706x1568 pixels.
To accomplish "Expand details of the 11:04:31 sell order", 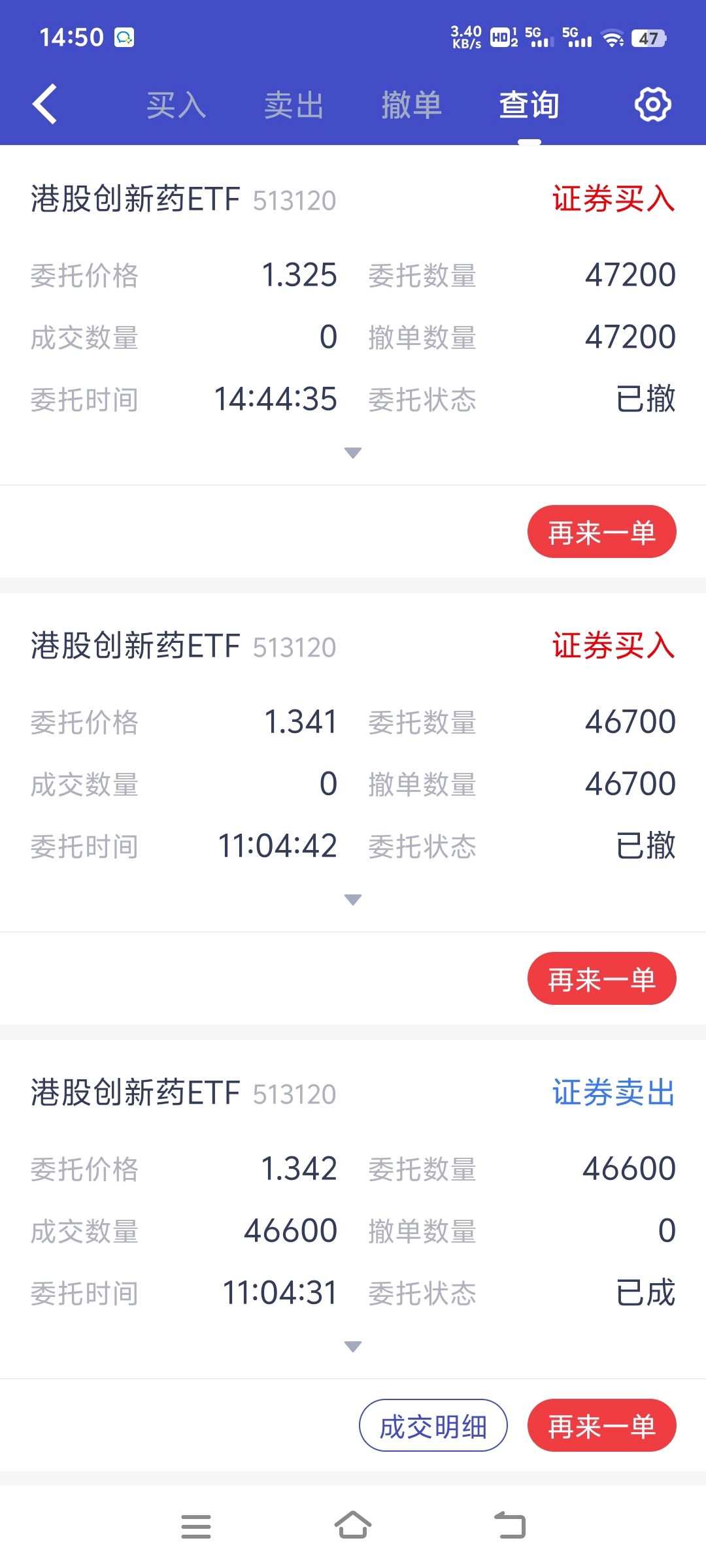I will pos(353,1347).
